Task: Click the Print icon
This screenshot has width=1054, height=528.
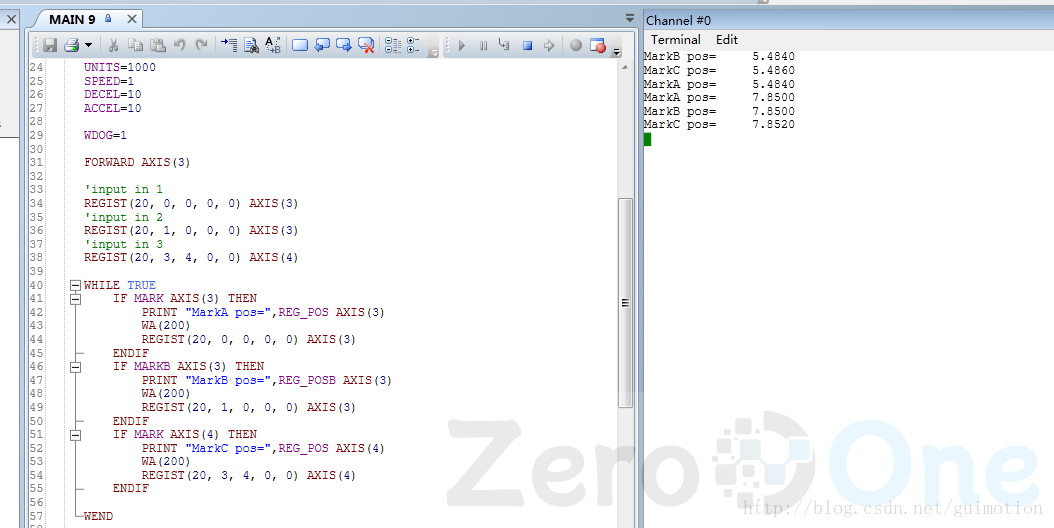Action: click(71, 45)
